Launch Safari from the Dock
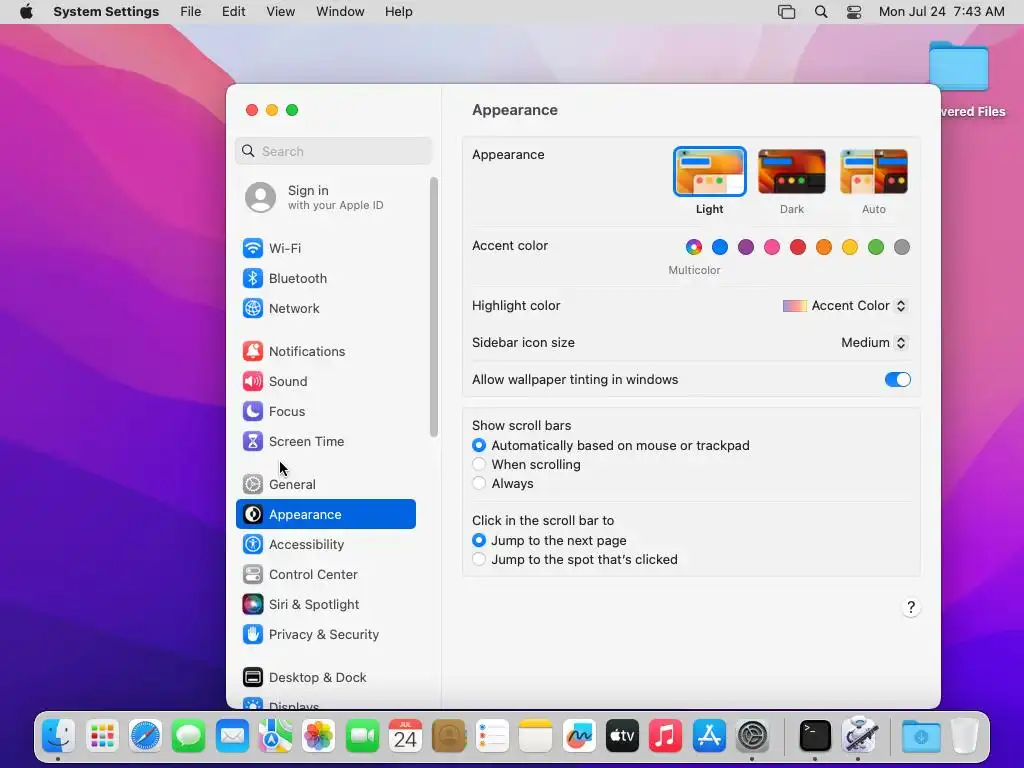Viewport: 1024px width, 768px height. click(145, 737)
